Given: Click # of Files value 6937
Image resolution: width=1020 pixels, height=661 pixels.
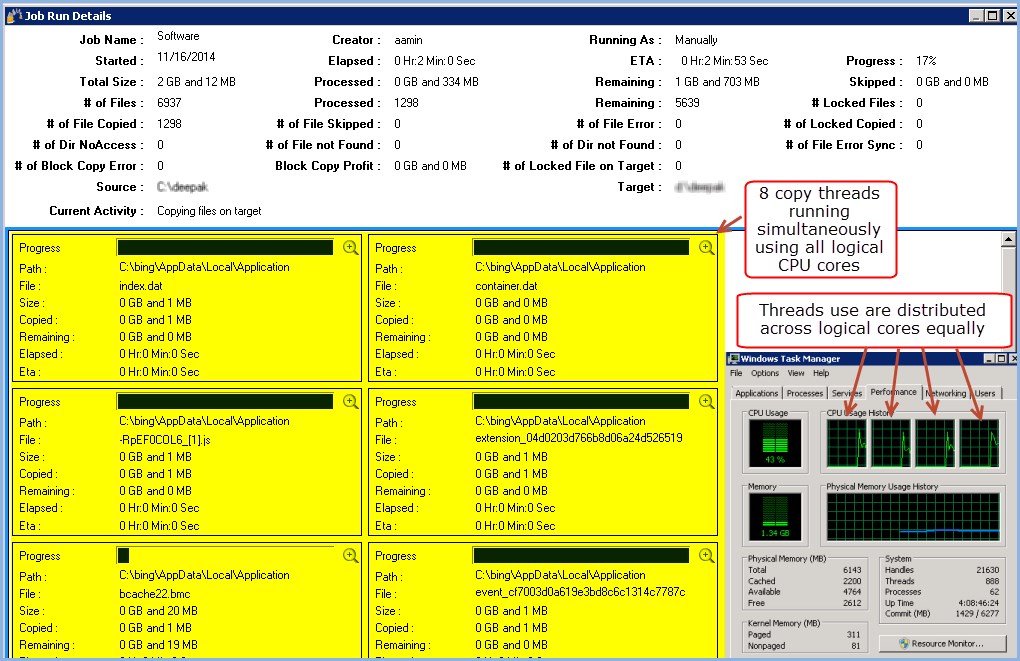Looking at the screenshot, I should [x=169, y=103].
